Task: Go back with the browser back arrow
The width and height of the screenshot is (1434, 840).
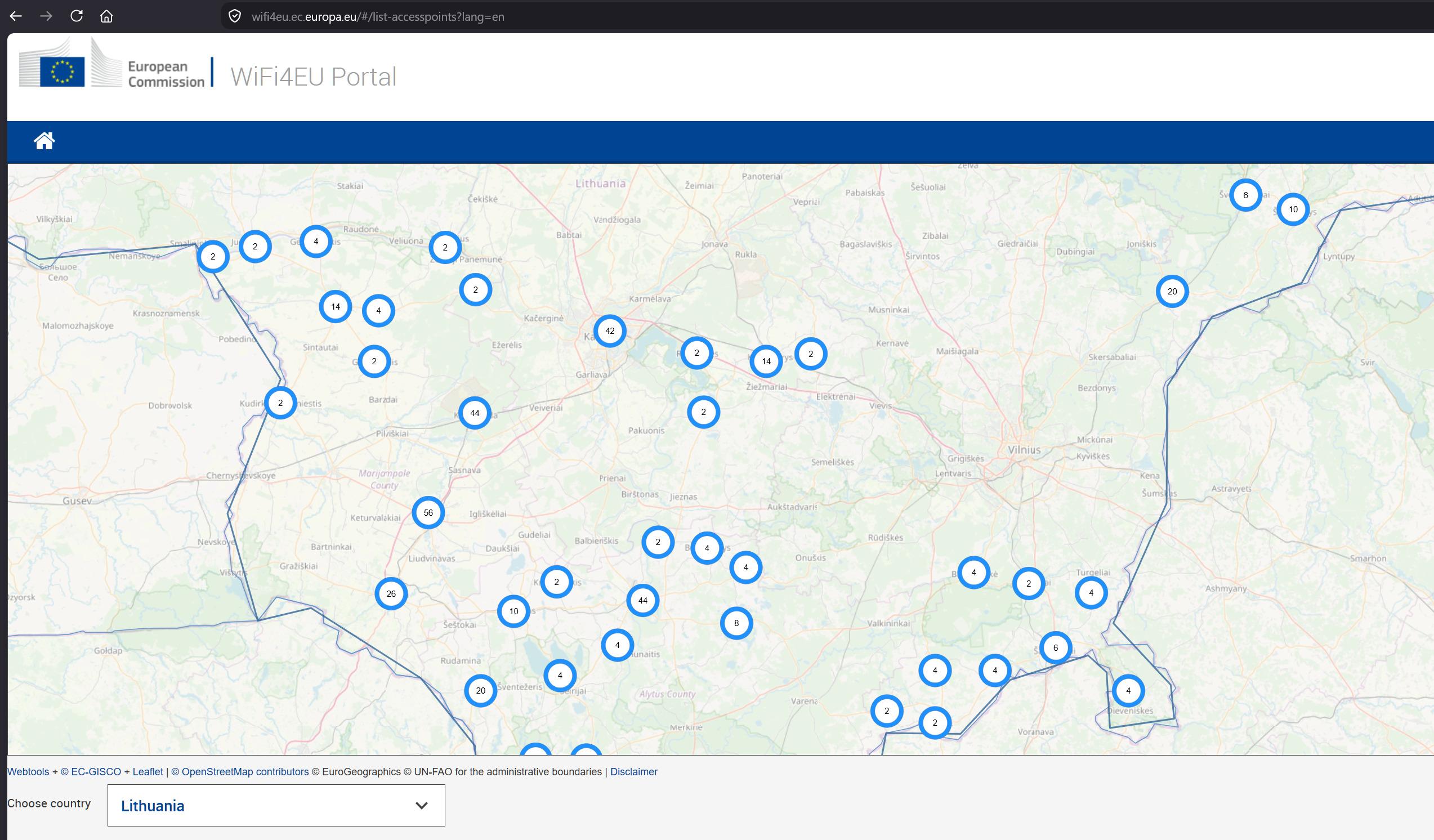Action: click(16, 16)
